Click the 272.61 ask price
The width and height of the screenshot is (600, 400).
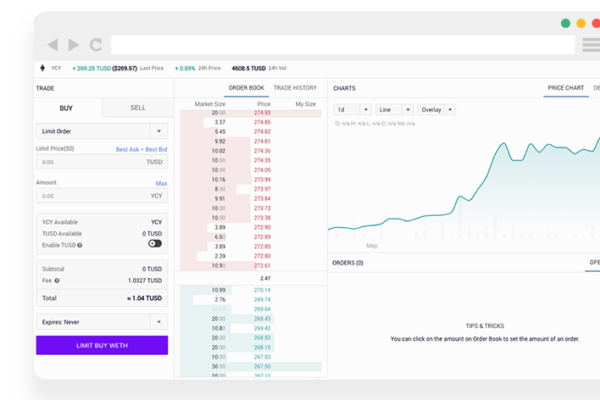[x=262, y=266]
